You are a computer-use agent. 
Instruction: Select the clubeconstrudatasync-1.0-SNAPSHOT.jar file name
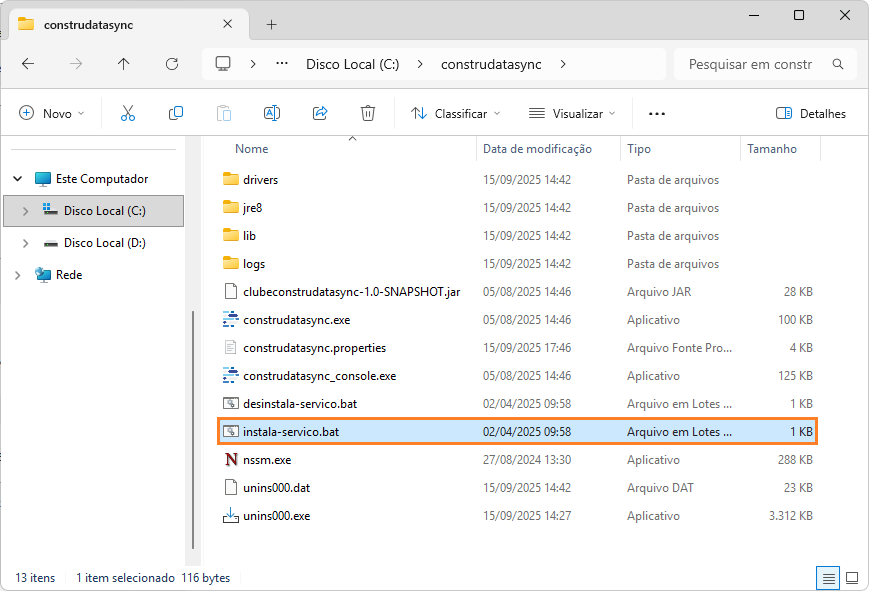tap(351, 292)
